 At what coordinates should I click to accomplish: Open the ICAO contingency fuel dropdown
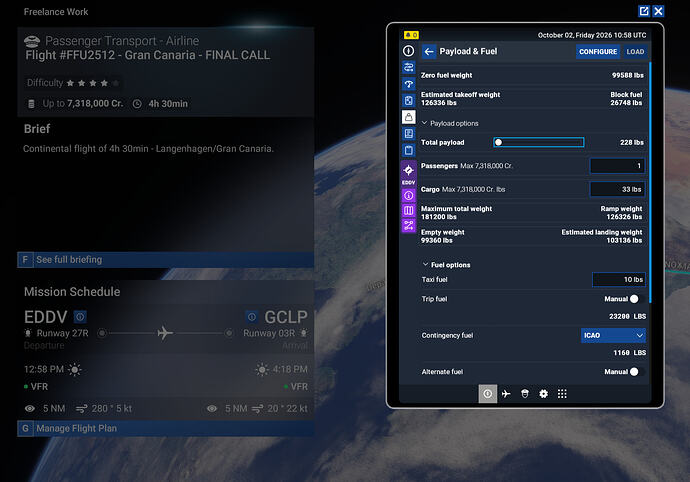pyautogui.click(x=613, y=335)
